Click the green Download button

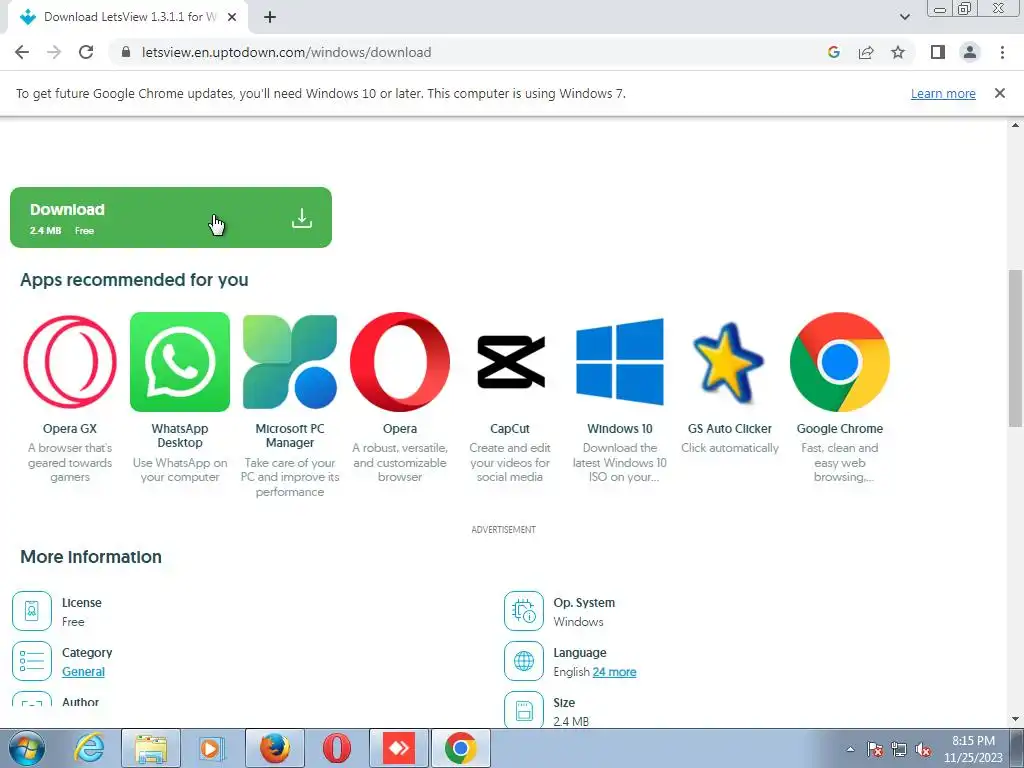(170, 217)
